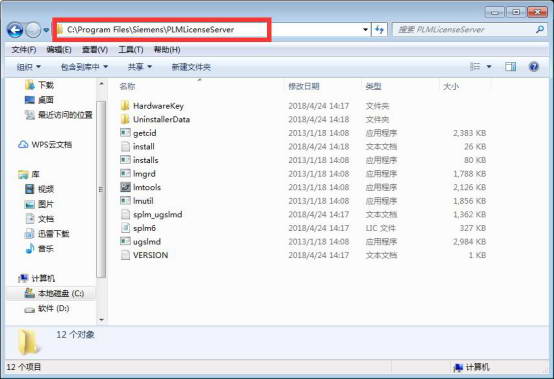This screenshot has width=554, height=379.
Task: Open the 文件(F) menu
Action: pos(24,50)
